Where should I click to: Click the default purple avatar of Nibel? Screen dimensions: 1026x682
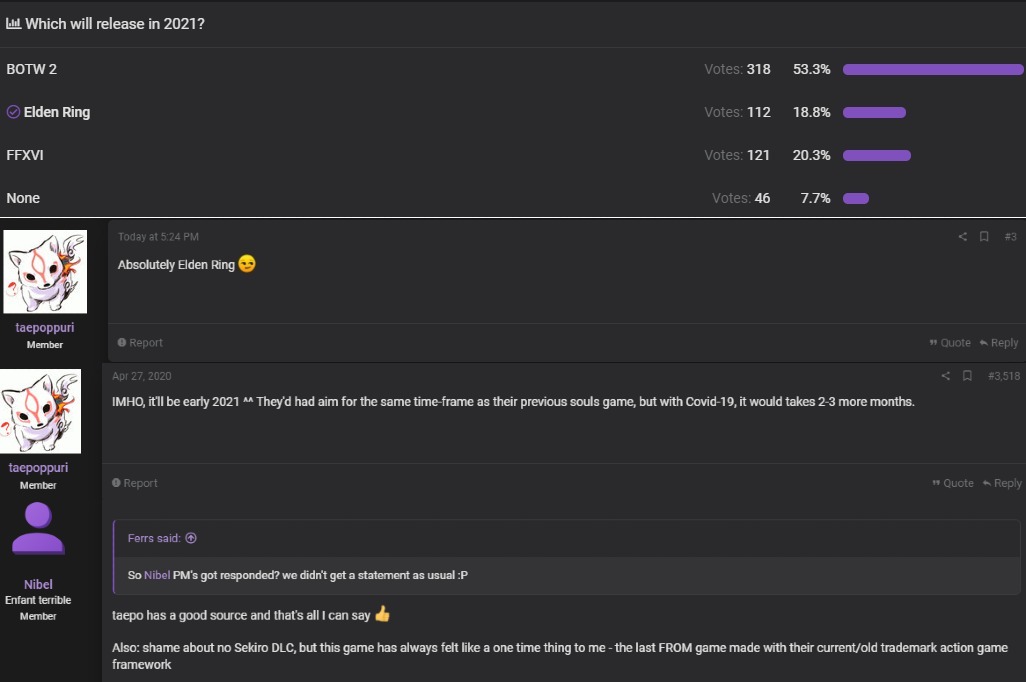tap(38, 528)
